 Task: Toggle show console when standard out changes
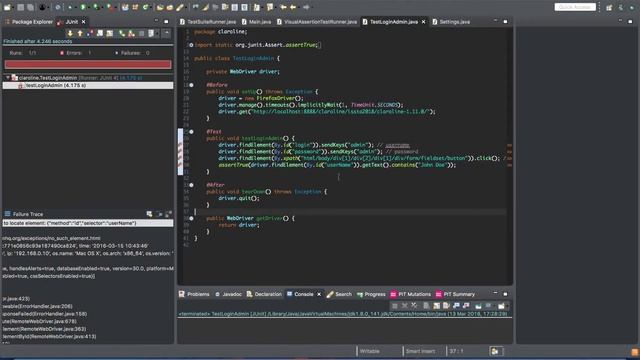click(x=456, y=306)
